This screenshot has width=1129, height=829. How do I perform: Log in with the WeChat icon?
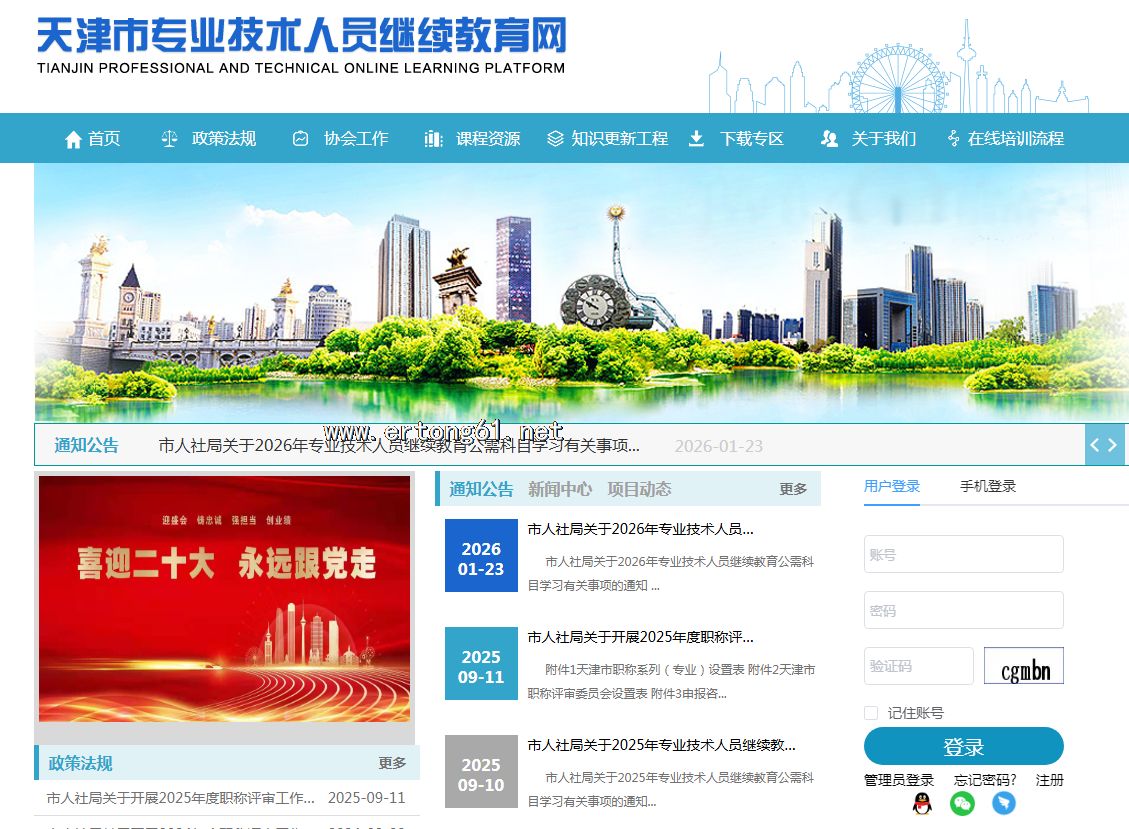[962, 803]
